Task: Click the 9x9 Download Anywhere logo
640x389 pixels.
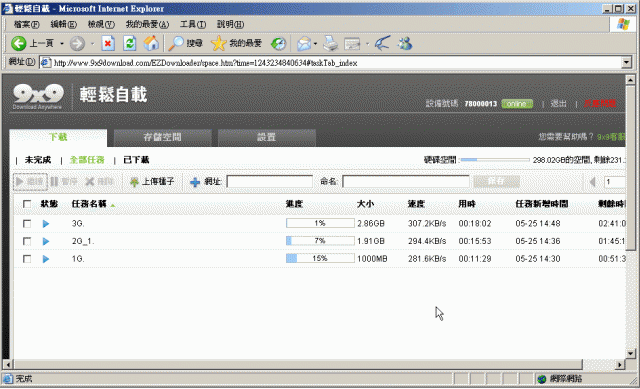Action: pyautogui.click(x=38, y=96)
